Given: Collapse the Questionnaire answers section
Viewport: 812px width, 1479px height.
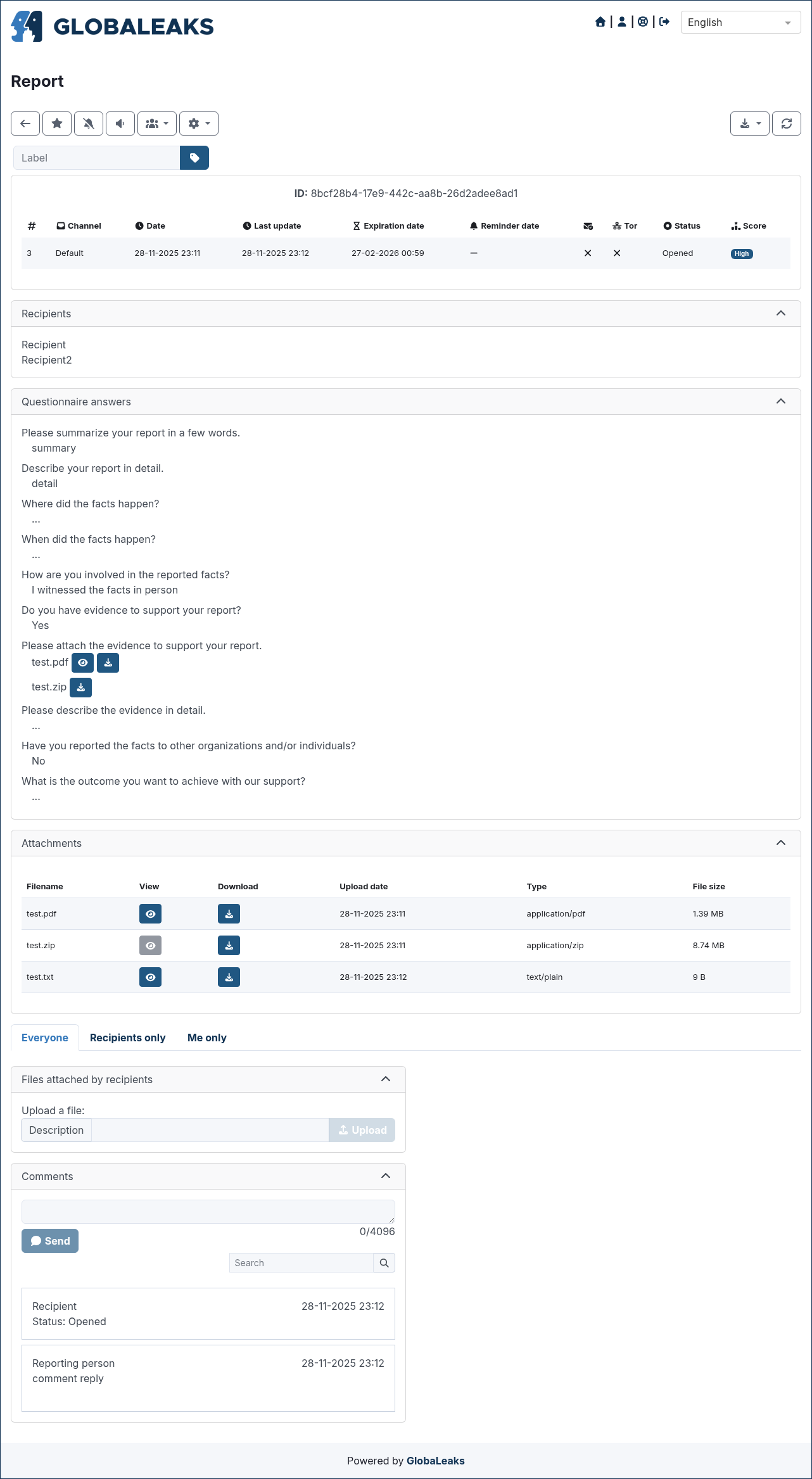Looking at the screenshot, I should [781, 402].
